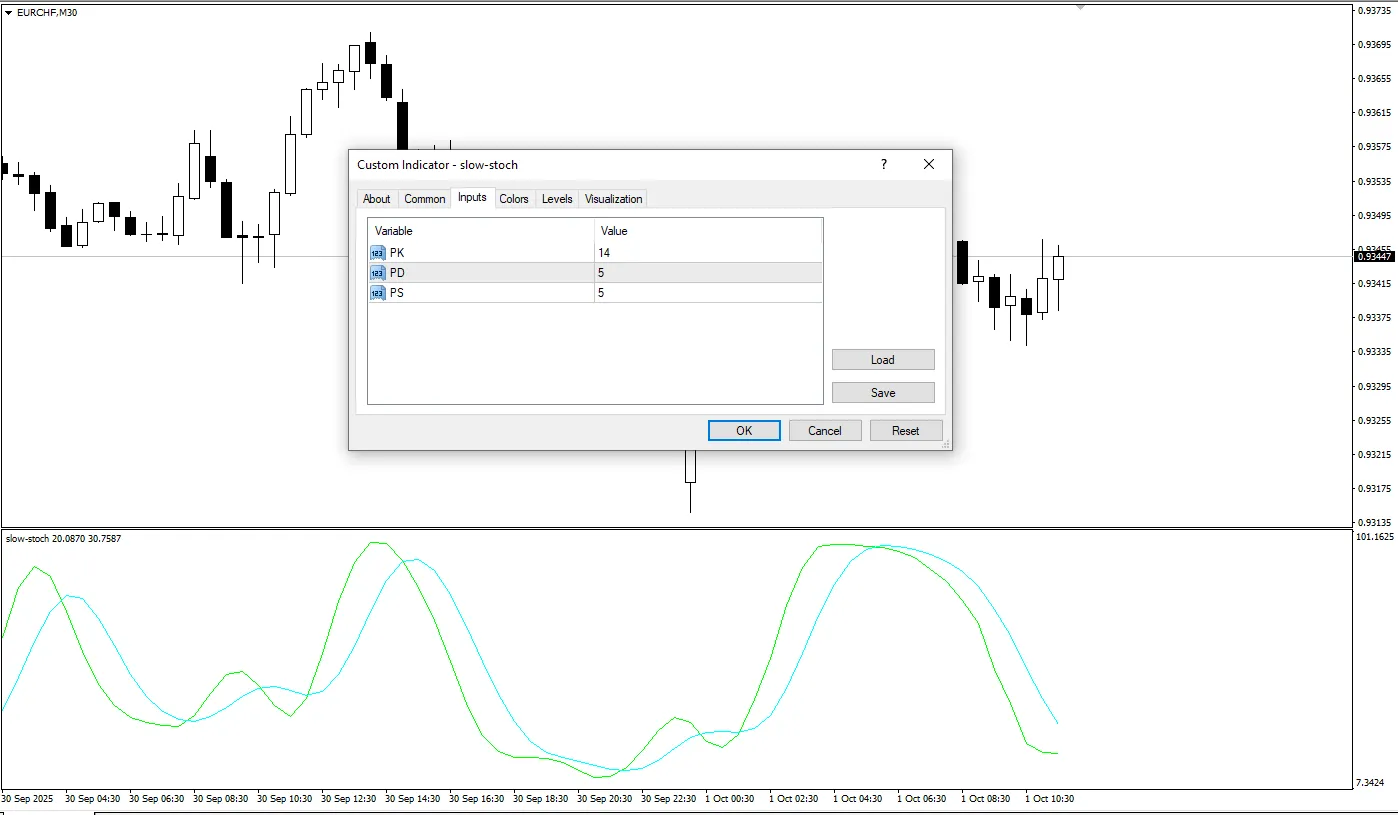The width and height of the screenshot is (1398, 815).
Task: Click the PK value field showing 14
Action: 706,253
